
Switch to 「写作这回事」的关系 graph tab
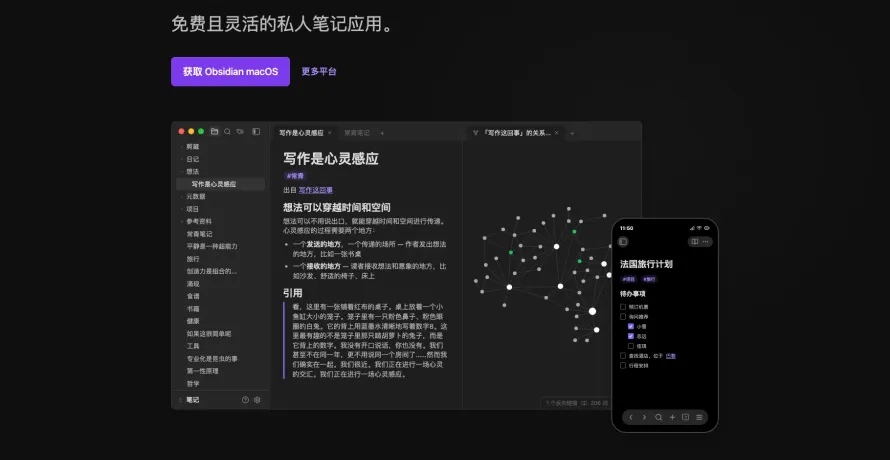pyautogui.click(x=517, y=133)
